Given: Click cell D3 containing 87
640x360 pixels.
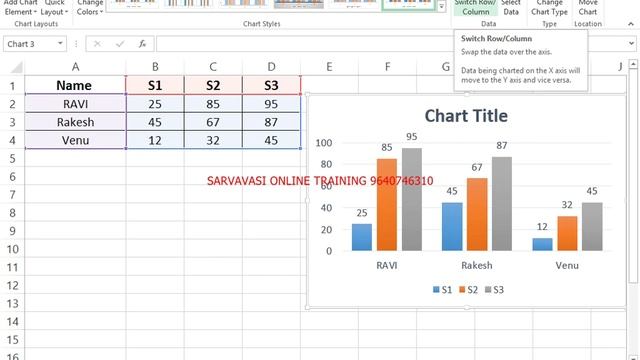Looking at the screenshot, I should click(x=271, y=122).
